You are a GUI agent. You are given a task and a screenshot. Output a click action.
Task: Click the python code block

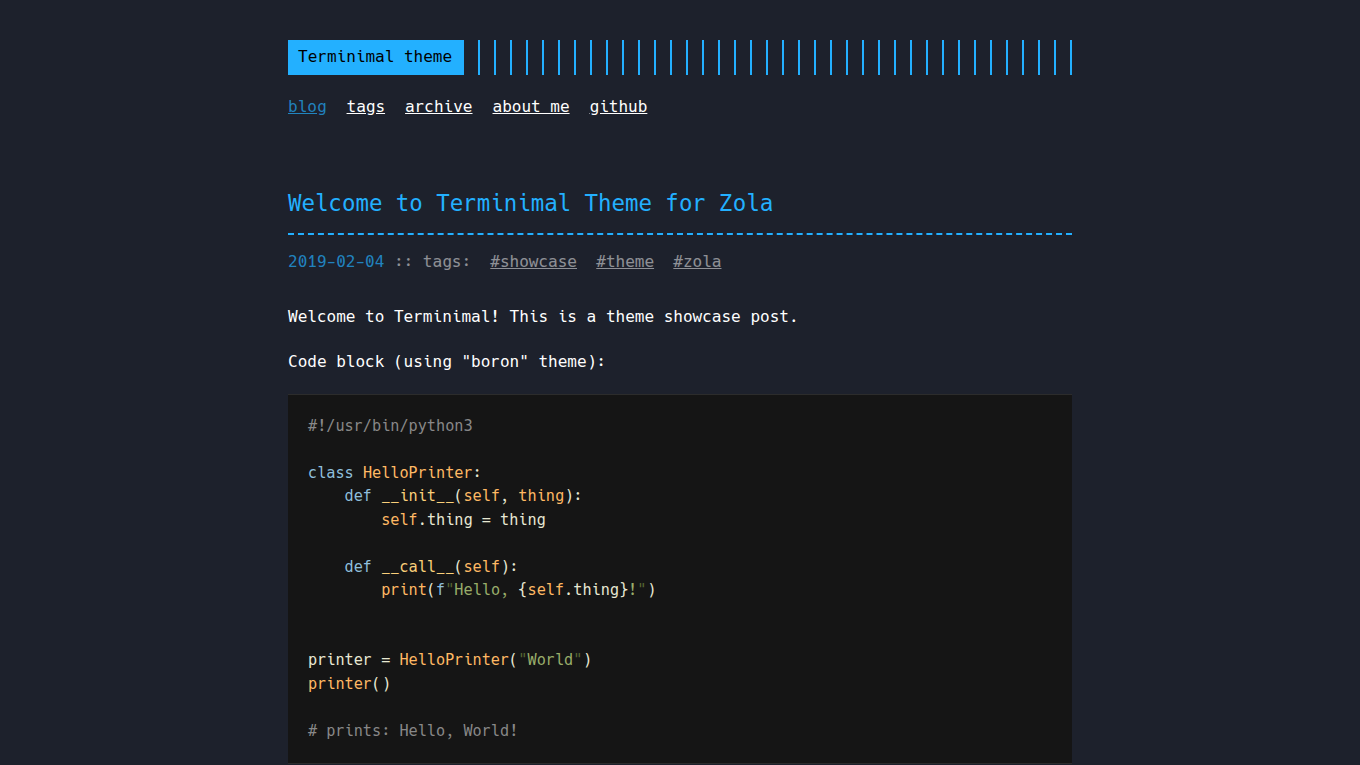coord(679,578)
